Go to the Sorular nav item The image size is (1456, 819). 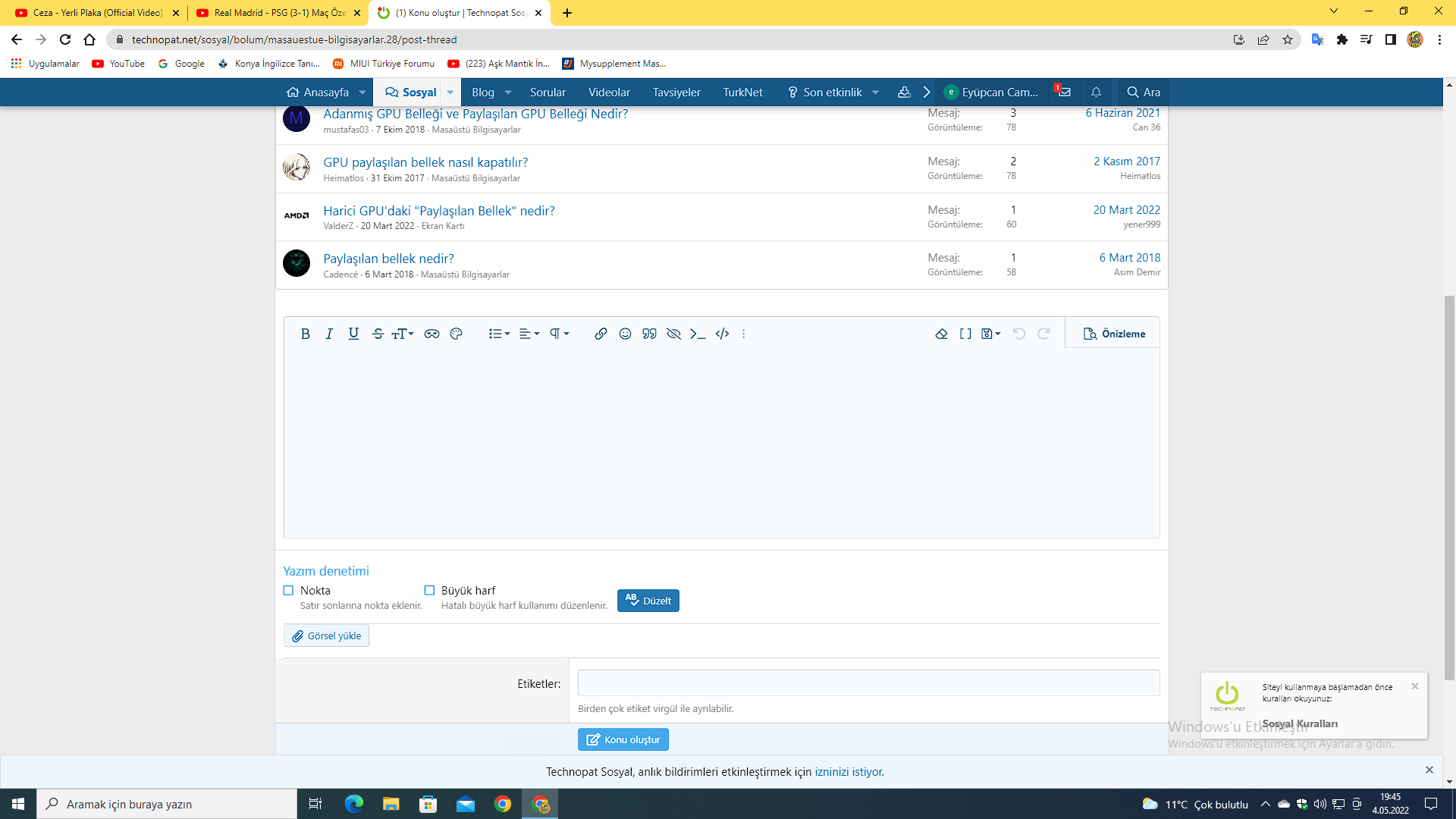(548, 93)
